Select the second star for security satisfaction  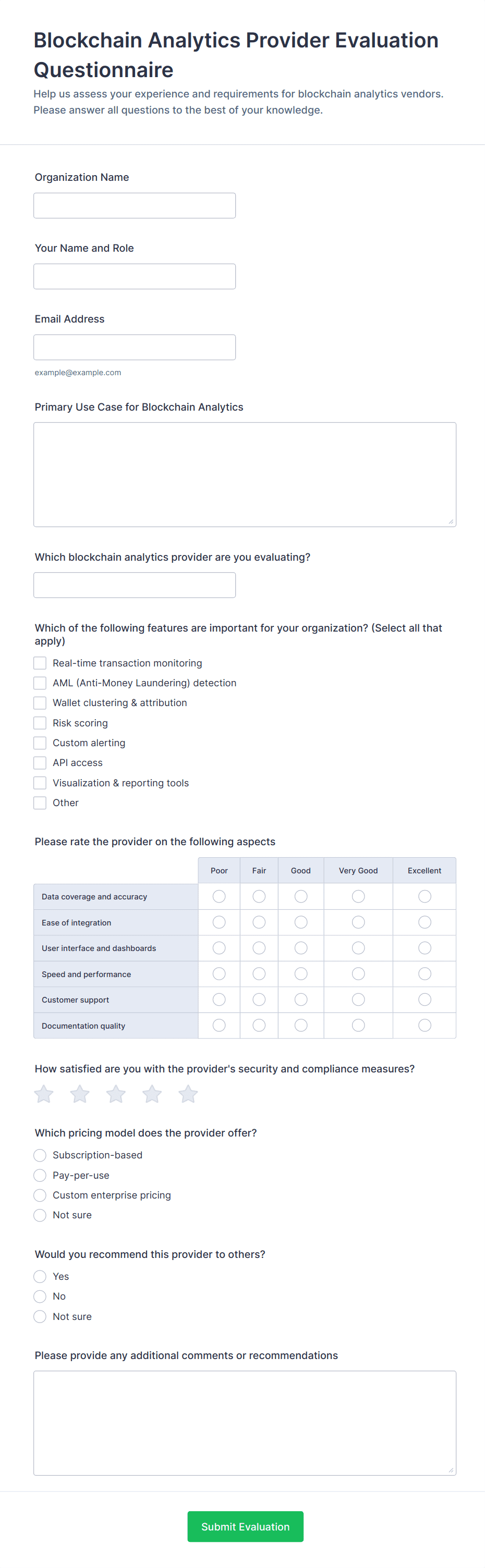[x=80, y=1094]
